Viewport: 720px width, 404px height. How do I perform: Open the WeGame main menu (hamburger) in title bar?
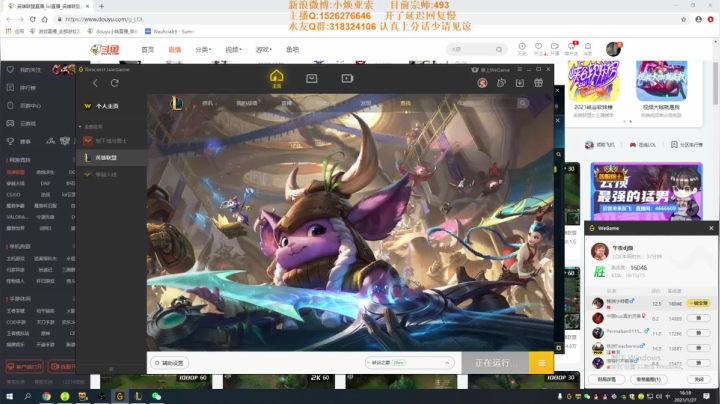point(520,69)
